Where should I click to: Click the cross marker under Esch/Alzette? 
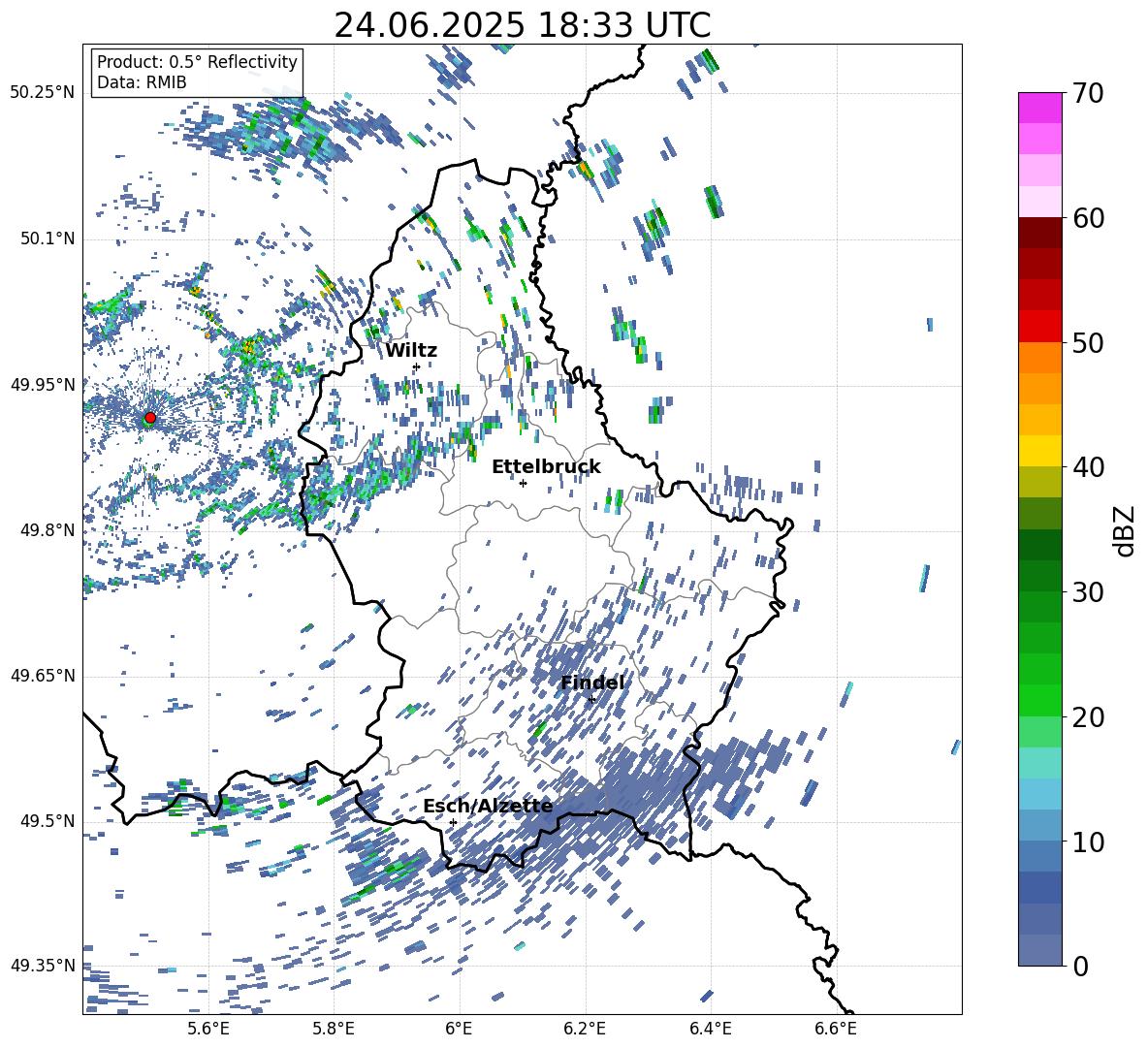coord(453,822)
